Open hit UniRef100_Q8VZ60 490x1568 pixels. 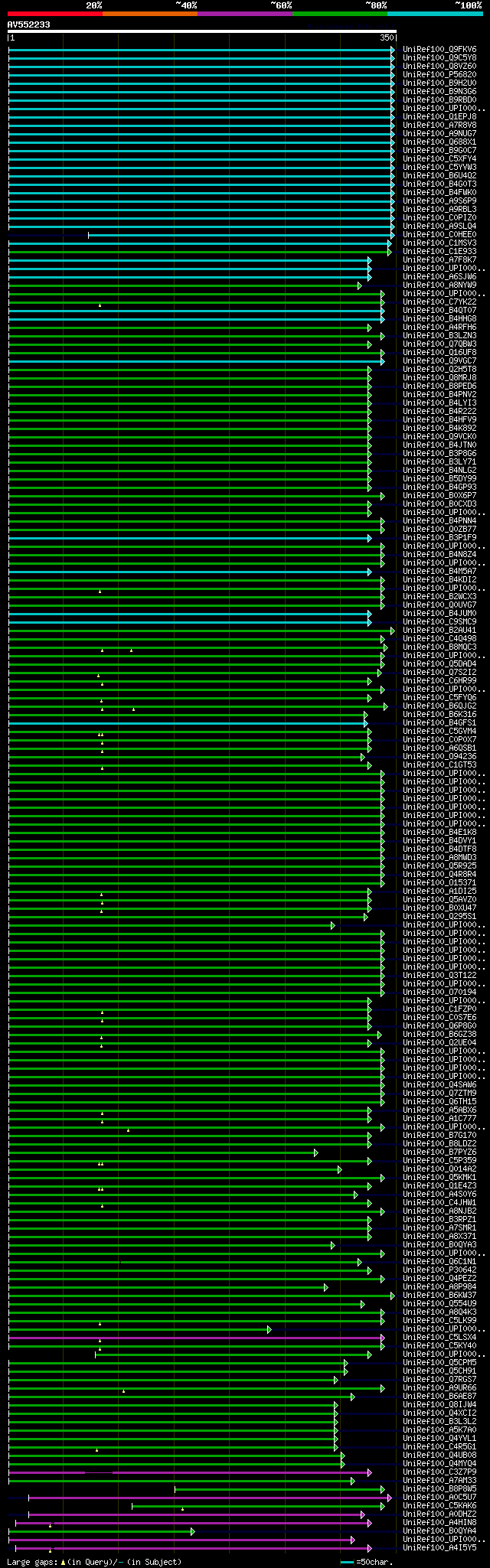[439, 67]
